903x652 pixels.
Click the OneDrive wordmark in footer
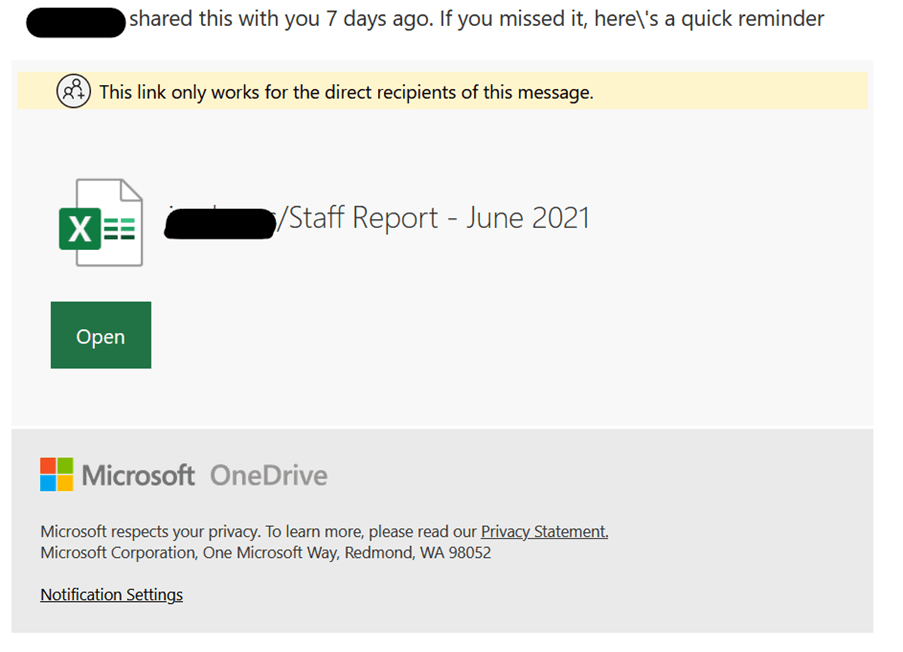(268, 475)
